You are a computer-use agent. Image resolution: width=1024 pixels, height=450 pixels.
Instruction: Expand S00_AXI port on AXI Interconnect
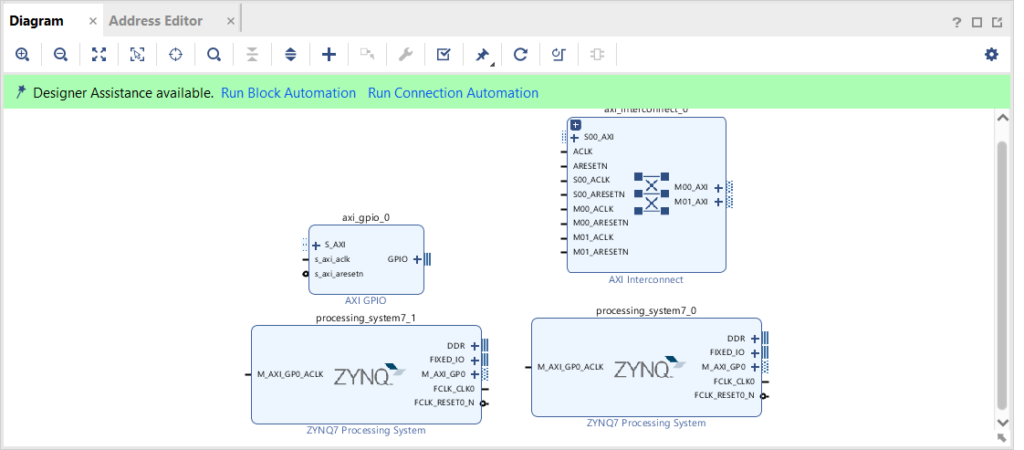pyautogui.click(x=574, y=137)
